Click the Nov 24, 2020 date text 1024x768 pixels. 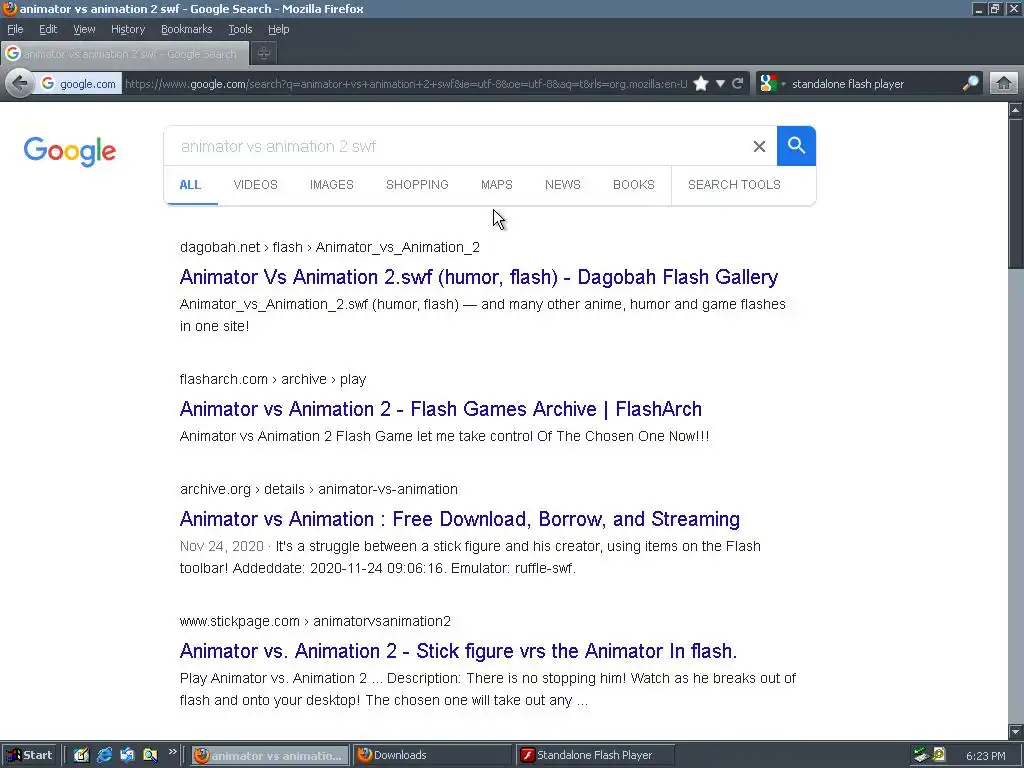[221, 546]
